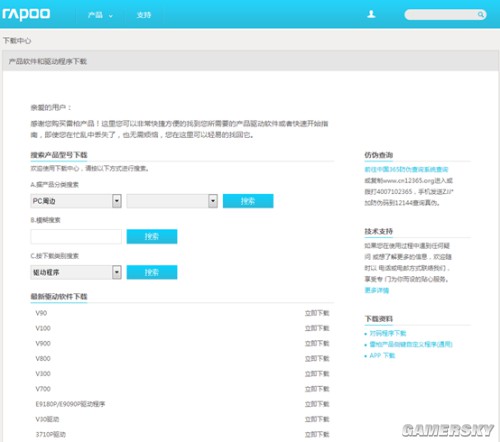The image size is (500, 442).
Task: Click 立即下载 for E9180P/E9090P driver
Action: coord(317,404)
